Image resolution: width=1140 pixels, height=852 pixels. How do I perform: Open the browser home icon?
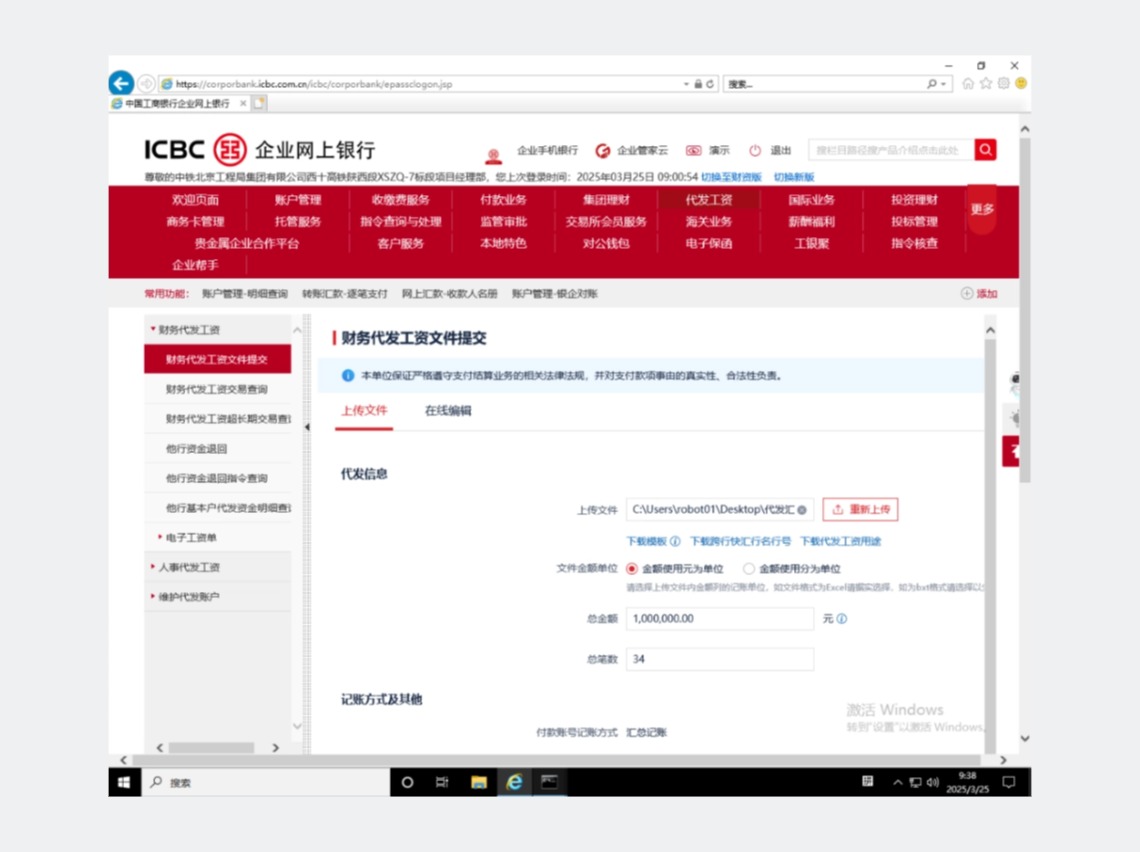tap(968, 84)
